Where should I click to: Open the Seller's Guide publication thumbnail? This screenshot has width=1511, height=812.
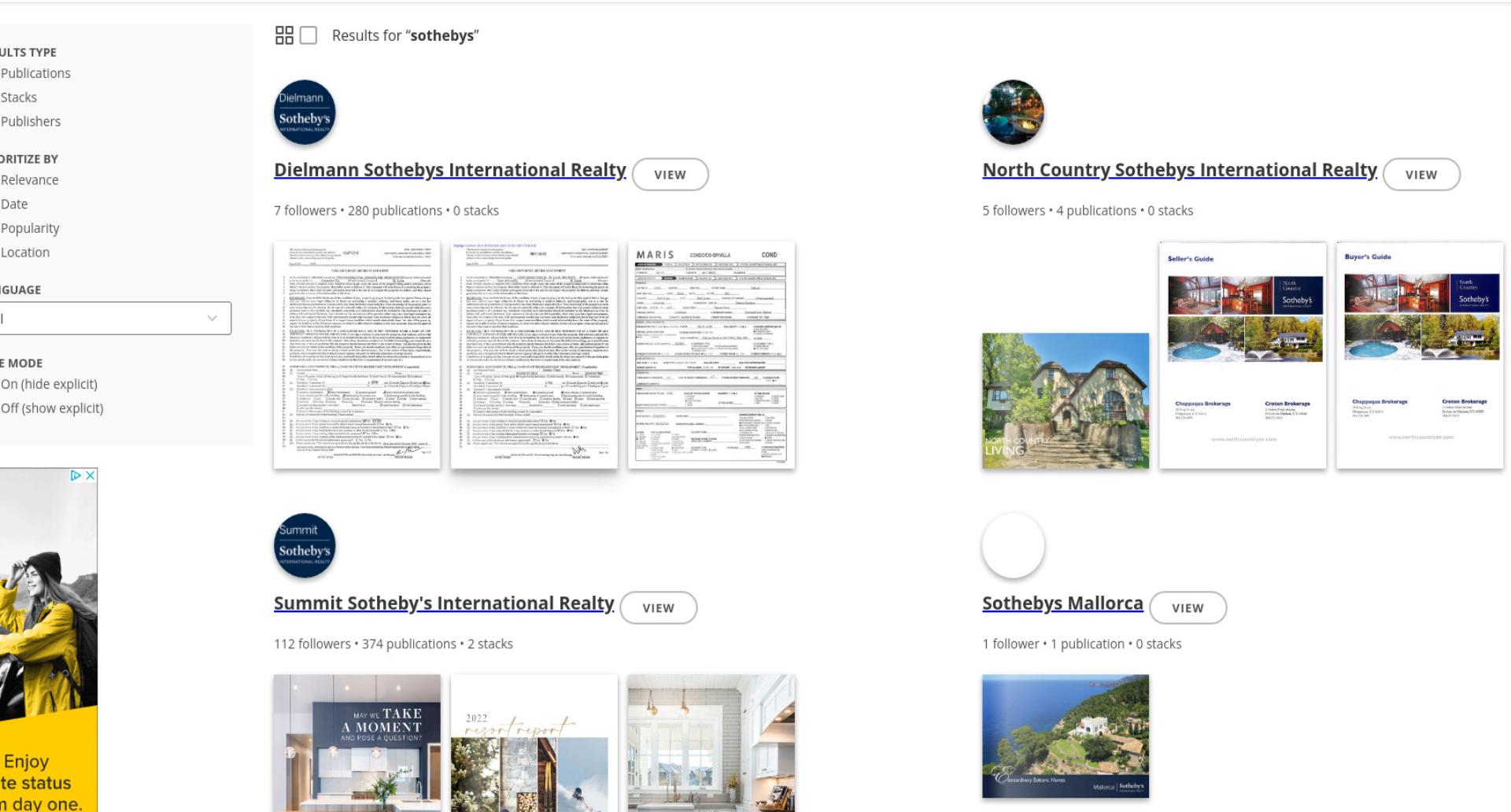point(1243,355)
